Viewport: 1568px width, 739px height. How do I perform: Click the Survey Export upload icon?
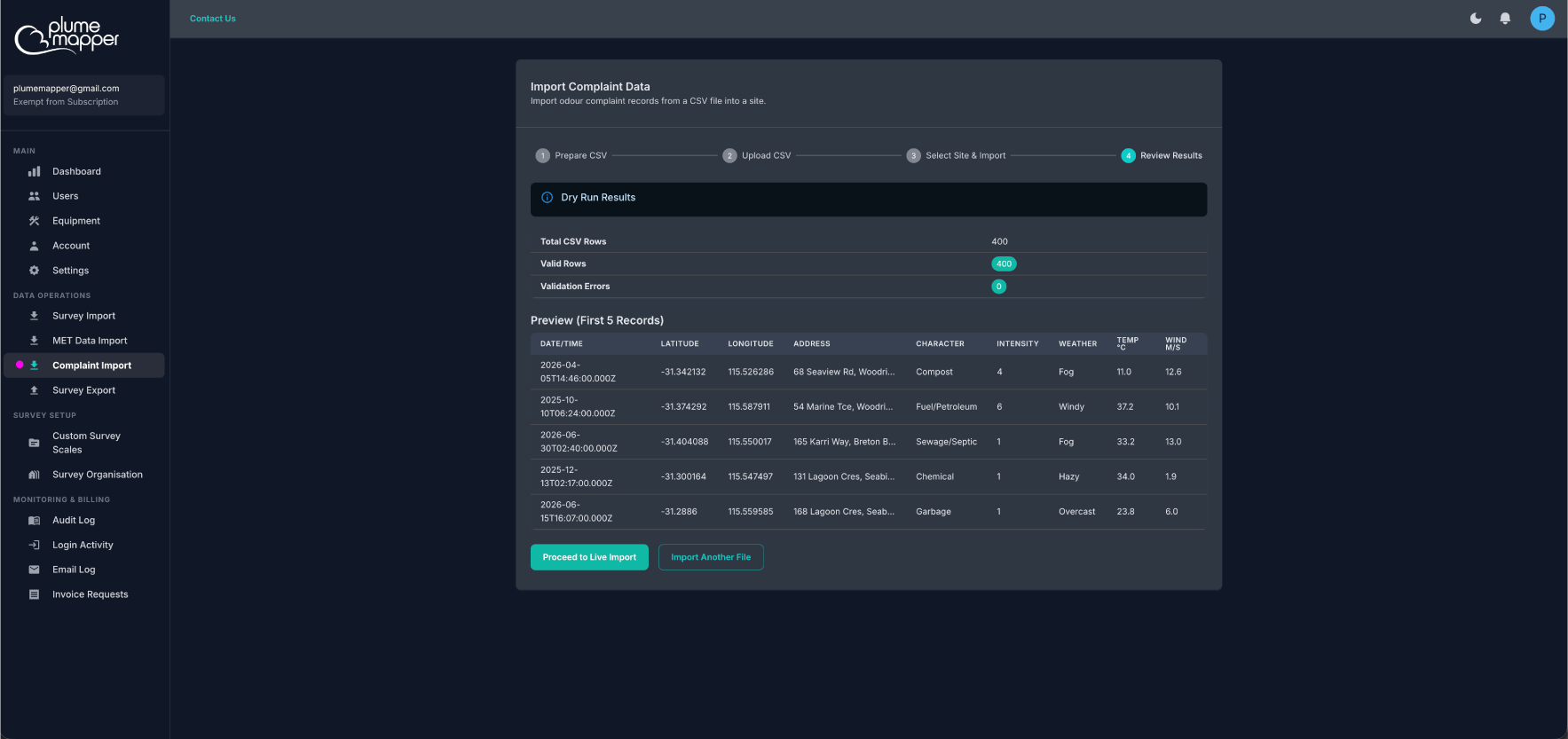[35, 390]
